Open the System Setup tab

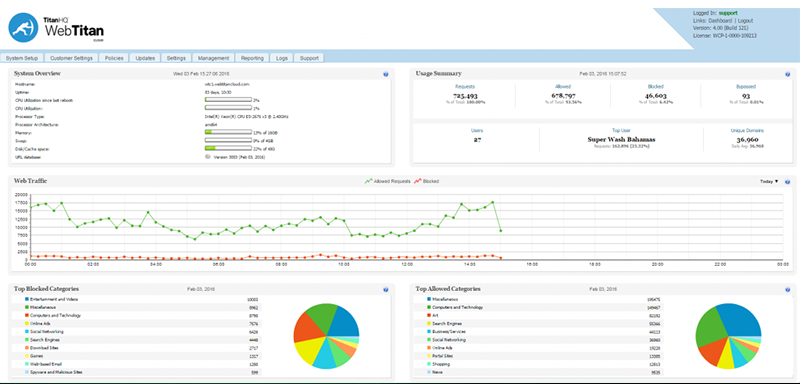click(x=22, y=58)
